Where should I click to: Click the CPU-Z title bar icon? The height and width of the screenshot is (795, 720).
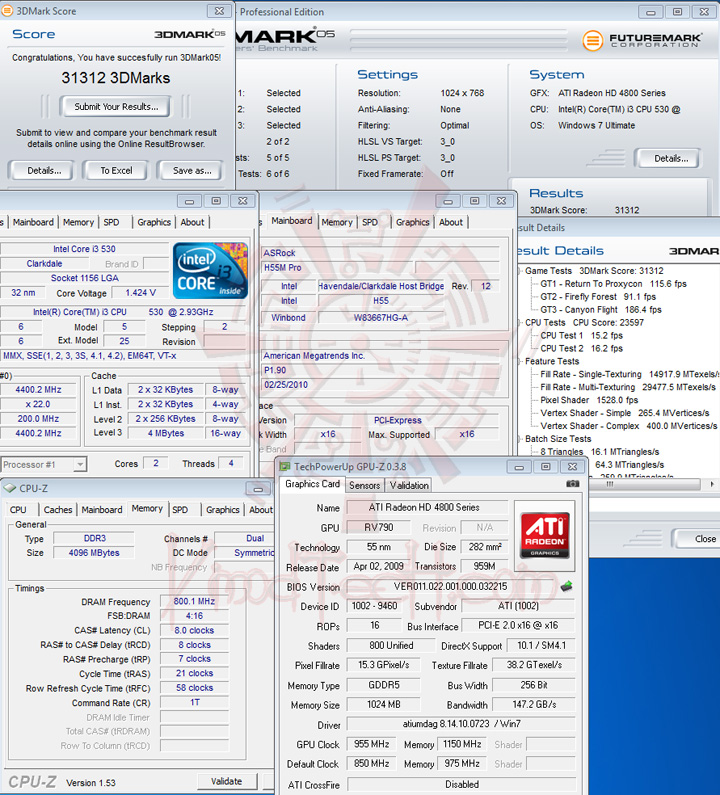click(x=10, y=488)
